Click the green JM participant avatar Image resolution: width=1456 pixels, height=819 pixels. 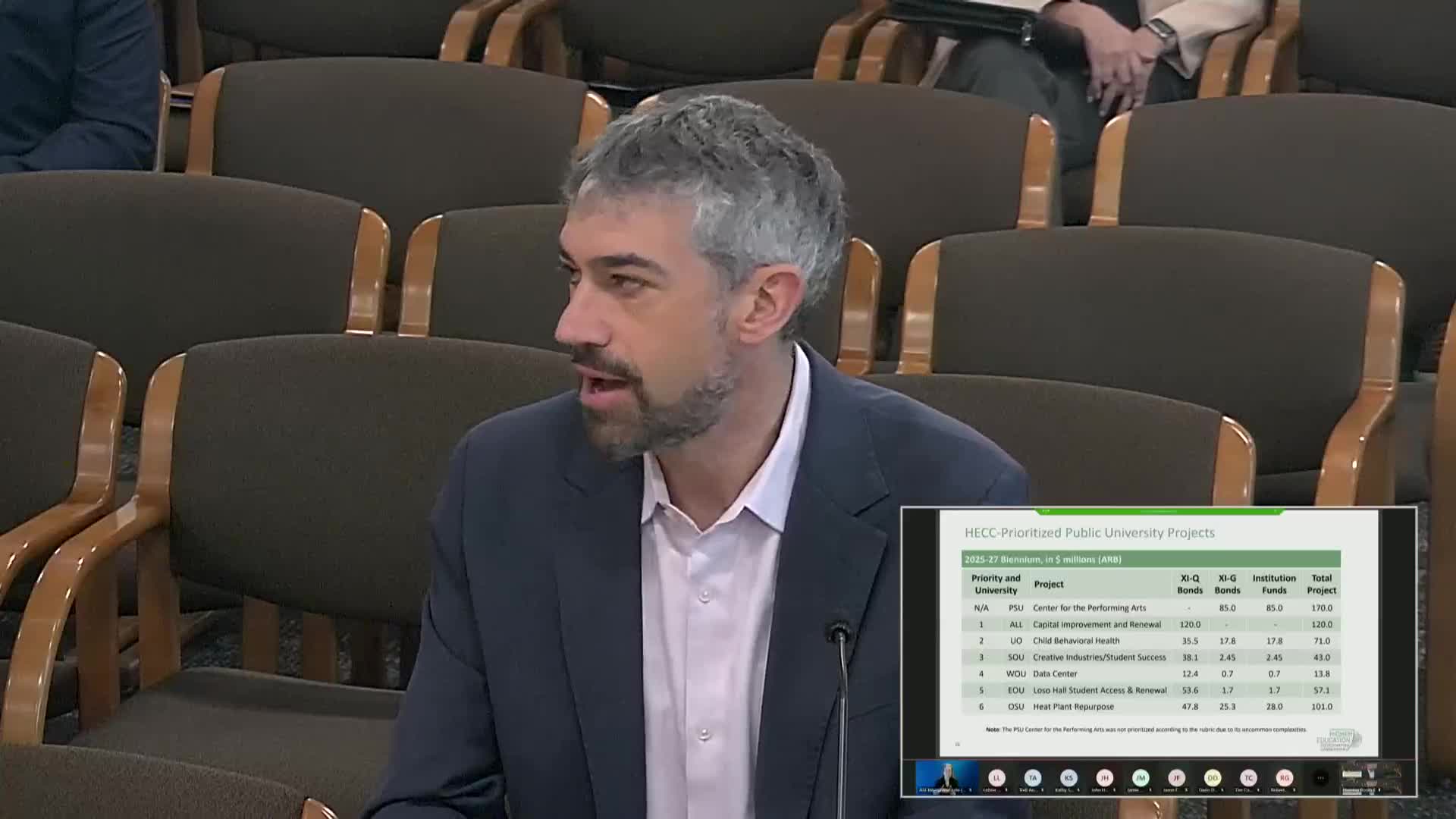pyautogui.click(x=1141, y=777)
